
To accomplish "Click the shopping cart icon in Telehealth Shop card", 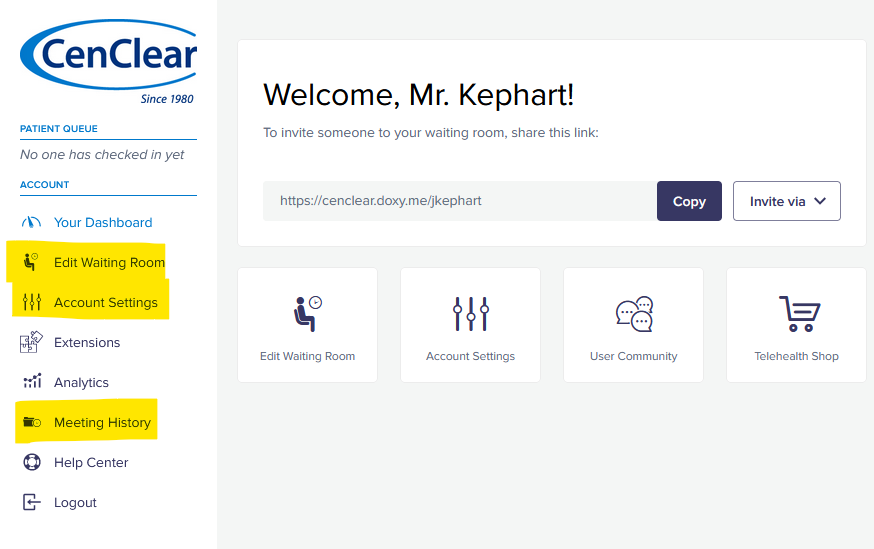I will pos(799,313).
